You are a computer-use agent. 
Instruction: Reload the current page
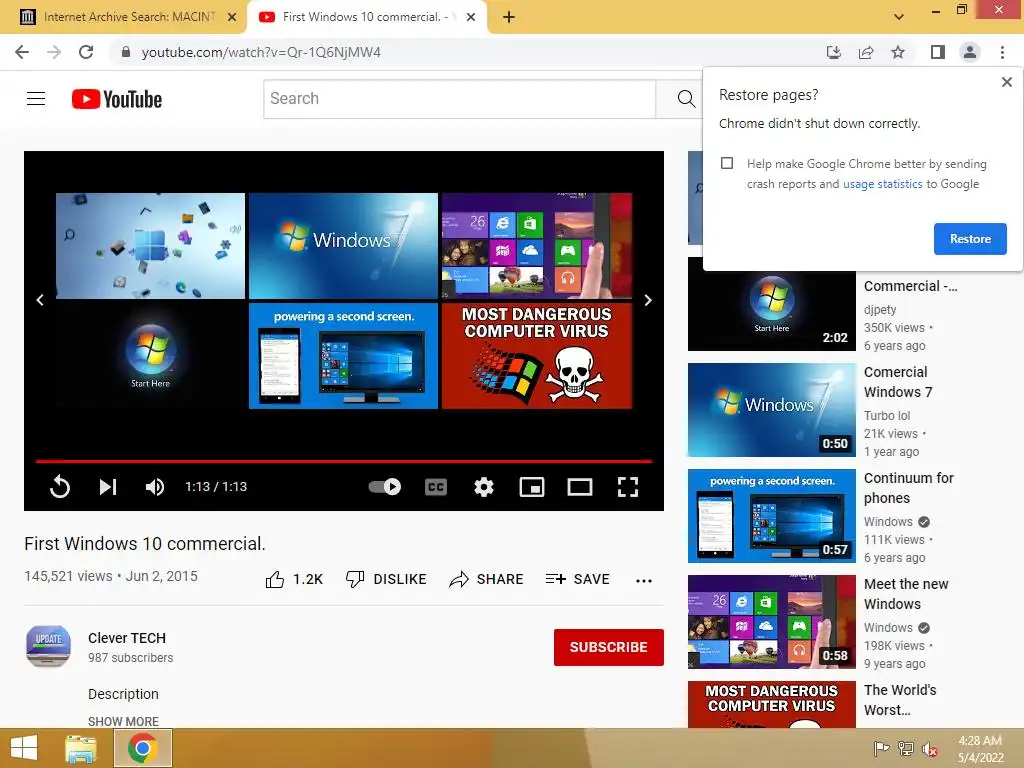coord(86,52)
